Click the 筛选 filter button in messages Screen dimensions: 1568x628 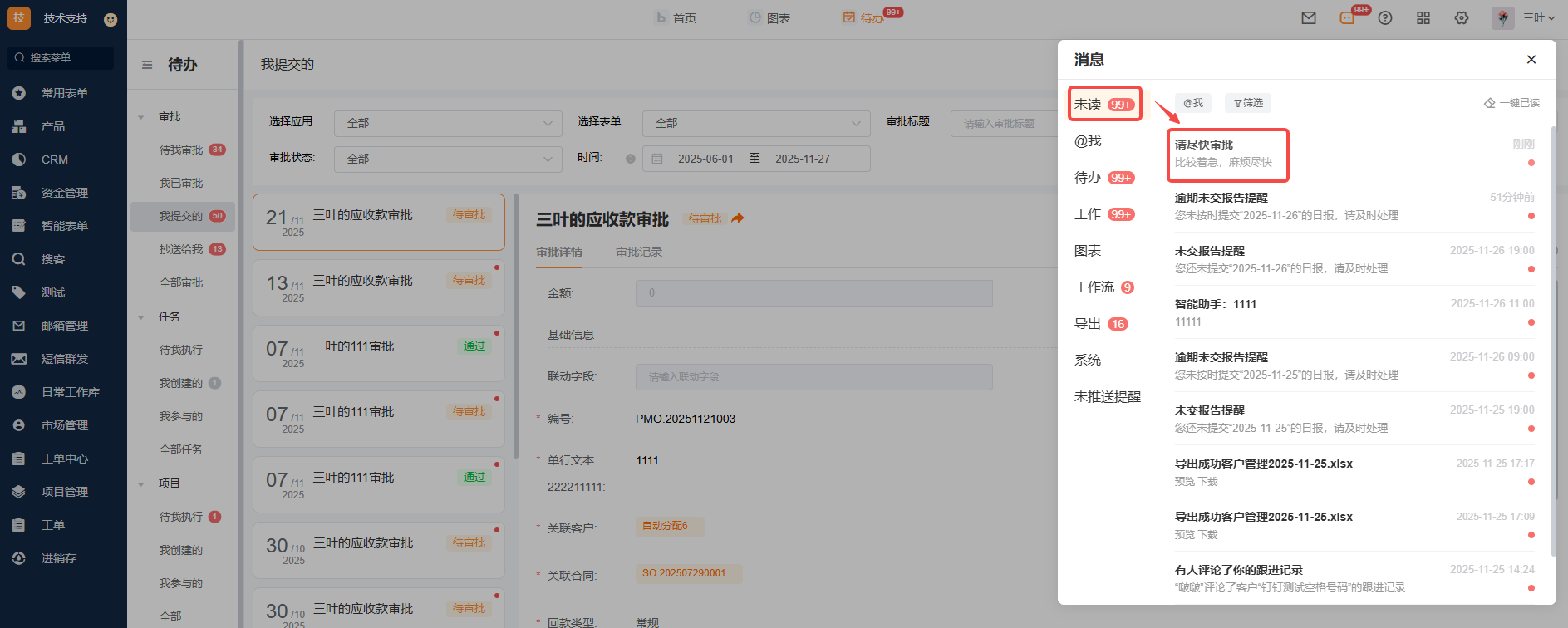click(x=1248, y=103)
